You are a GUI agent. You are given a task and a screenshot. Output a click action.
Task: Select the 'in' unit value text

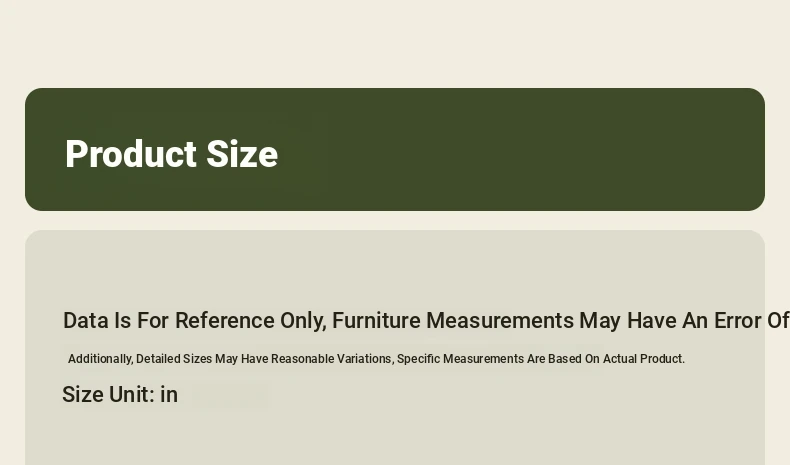pos(169,394)
